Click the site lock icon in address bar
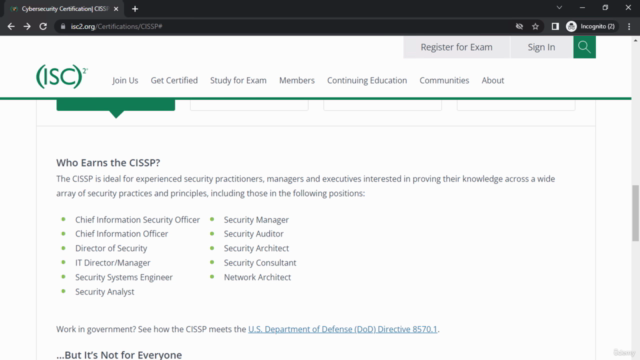Screen dimensions: 640x360 coord(63,27)
